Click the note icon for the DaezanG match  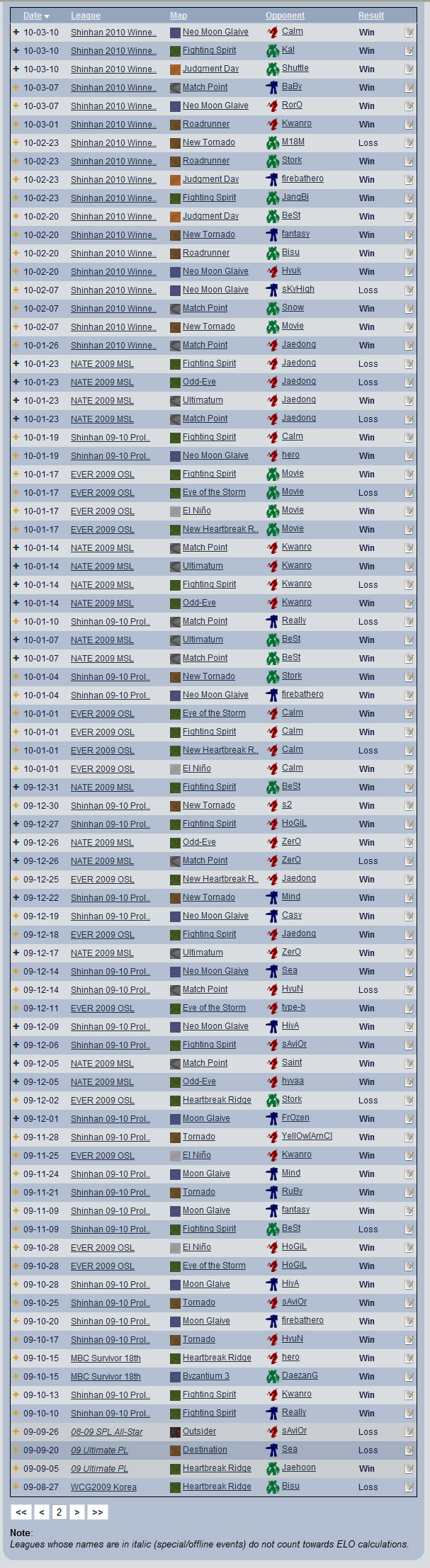[409, 1377]
